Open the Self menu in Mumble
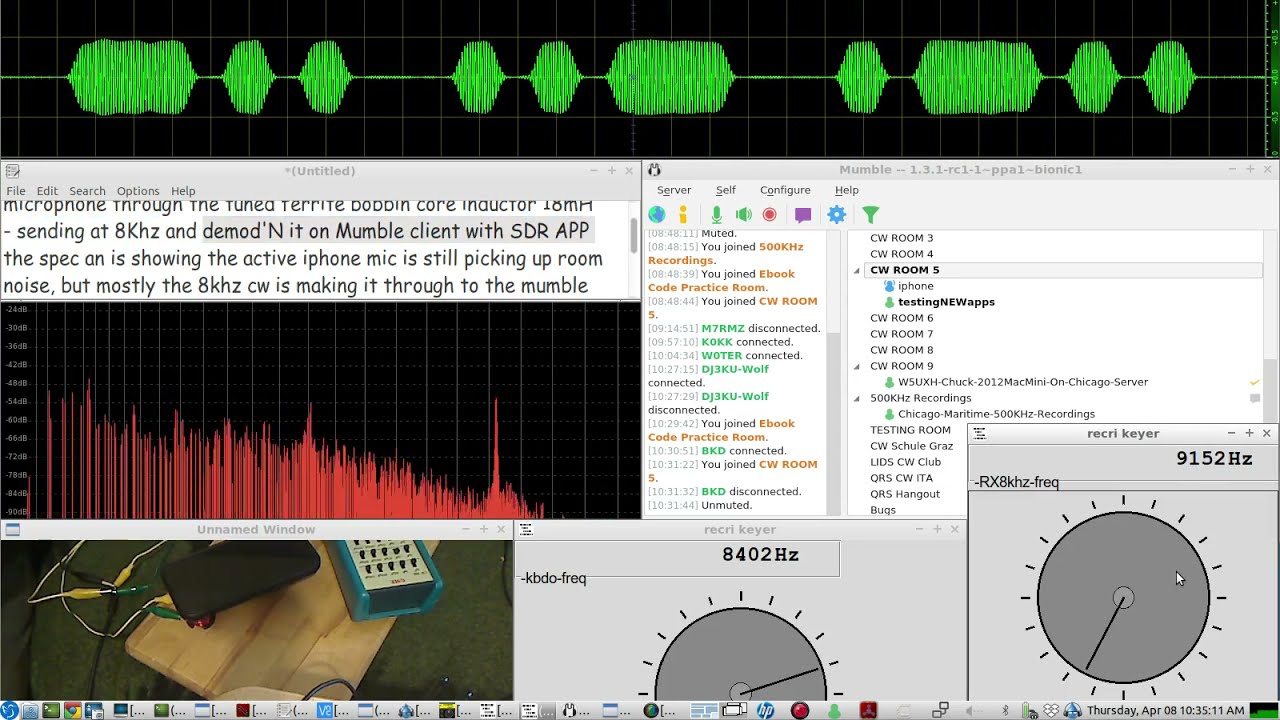The image size is (1280, 720). click(725, 190)
